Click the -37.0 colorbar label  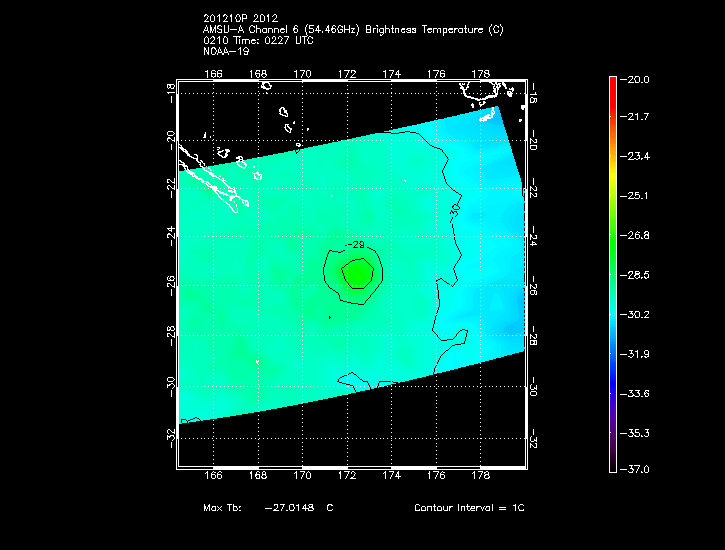634,469
